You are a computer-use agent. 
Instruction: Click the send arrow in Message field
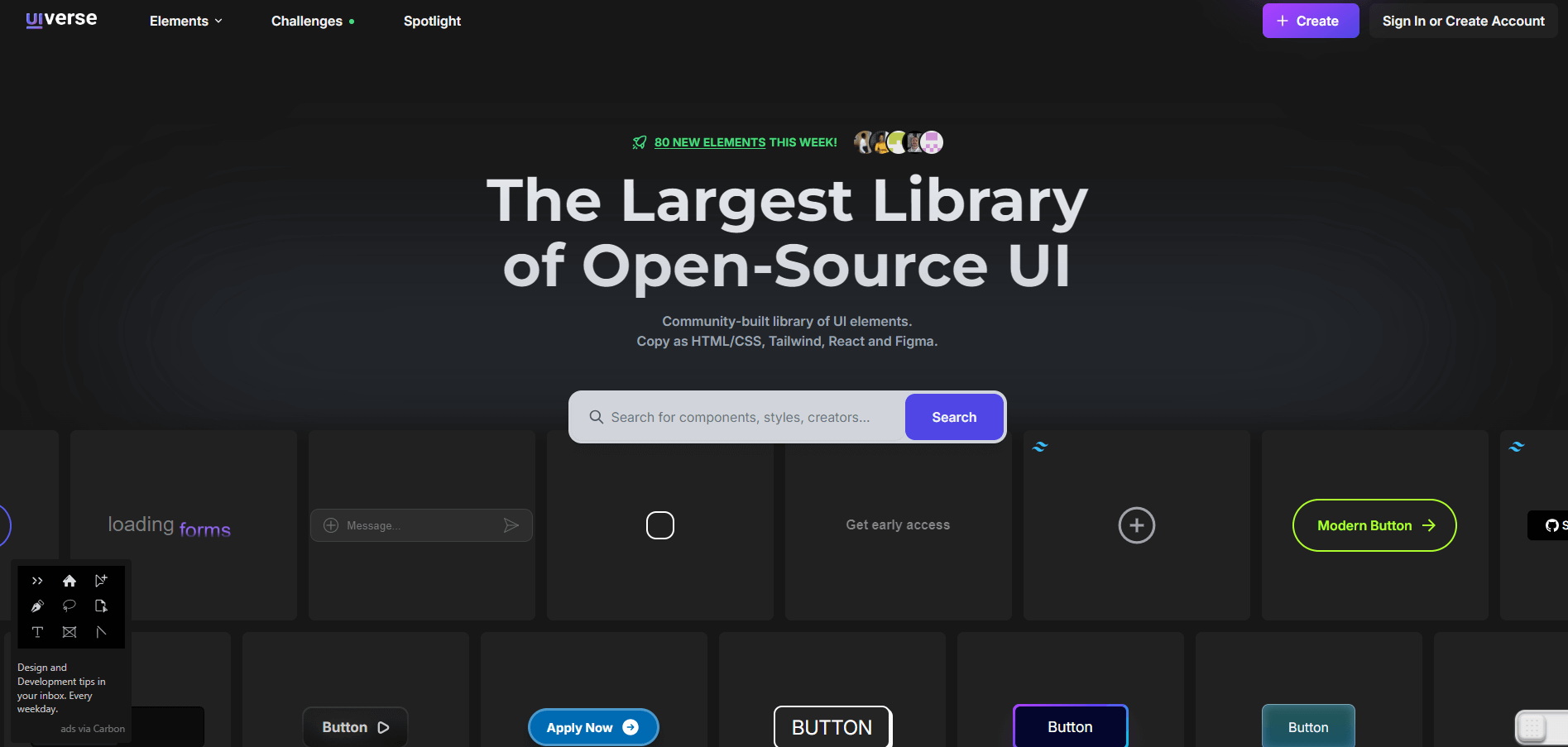(x=511, y=525)
